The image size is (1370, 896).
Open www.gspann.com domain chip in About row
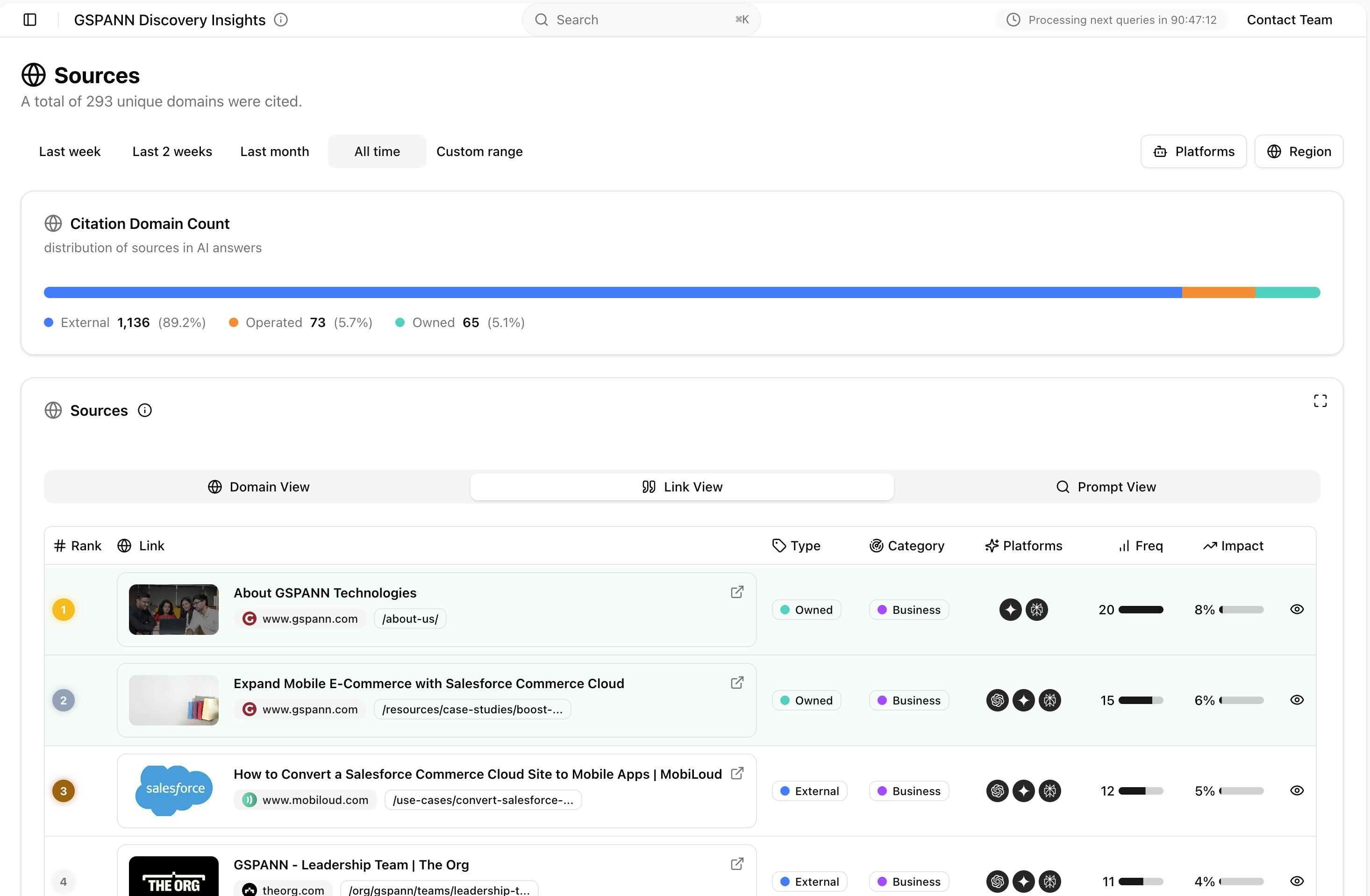[x=300, y=619]
